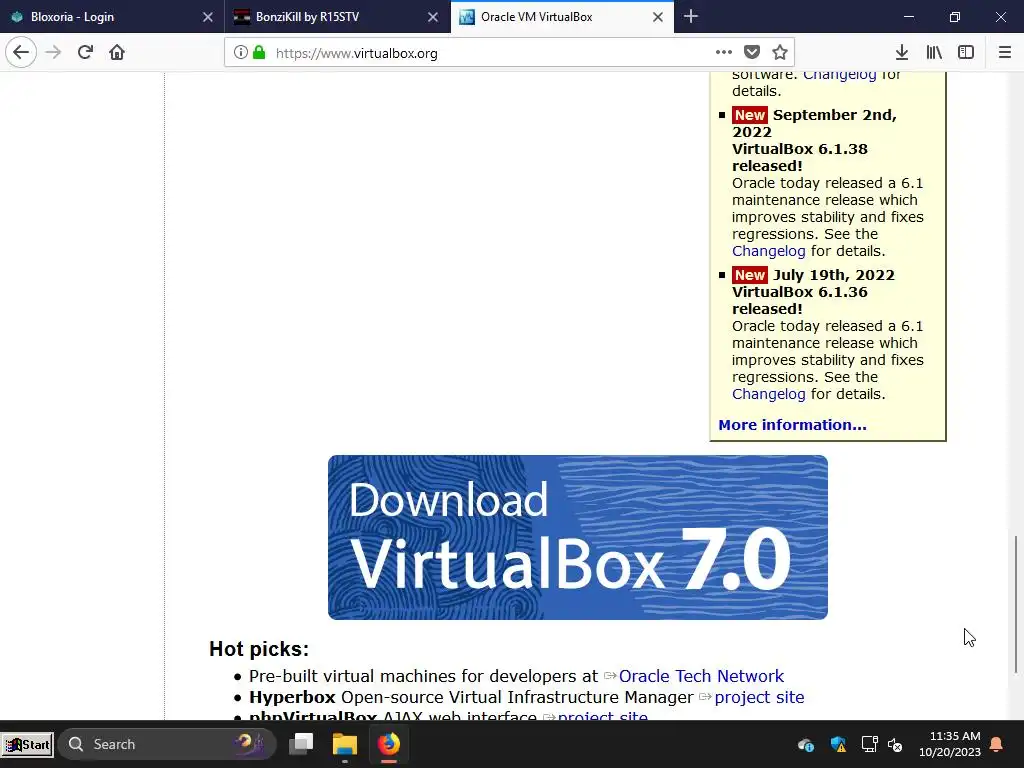Open the Firefox home page

tap(117, 52)
